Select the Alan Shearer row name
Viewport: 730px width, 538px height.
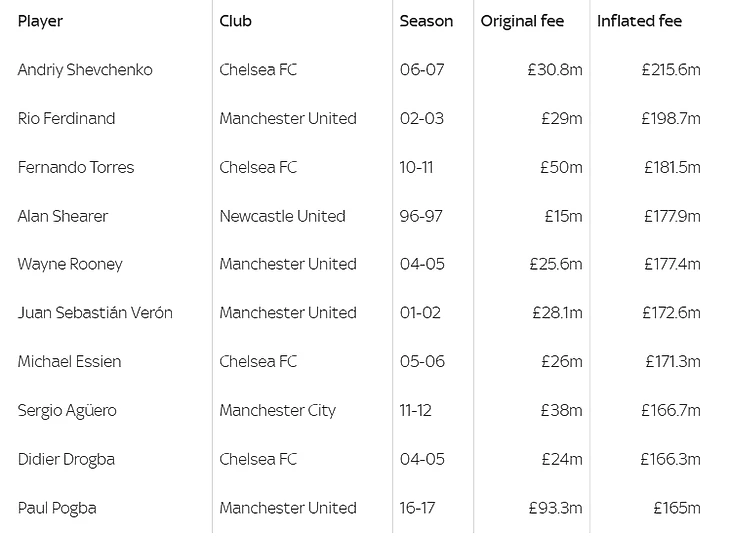click(x=63, y=216)
